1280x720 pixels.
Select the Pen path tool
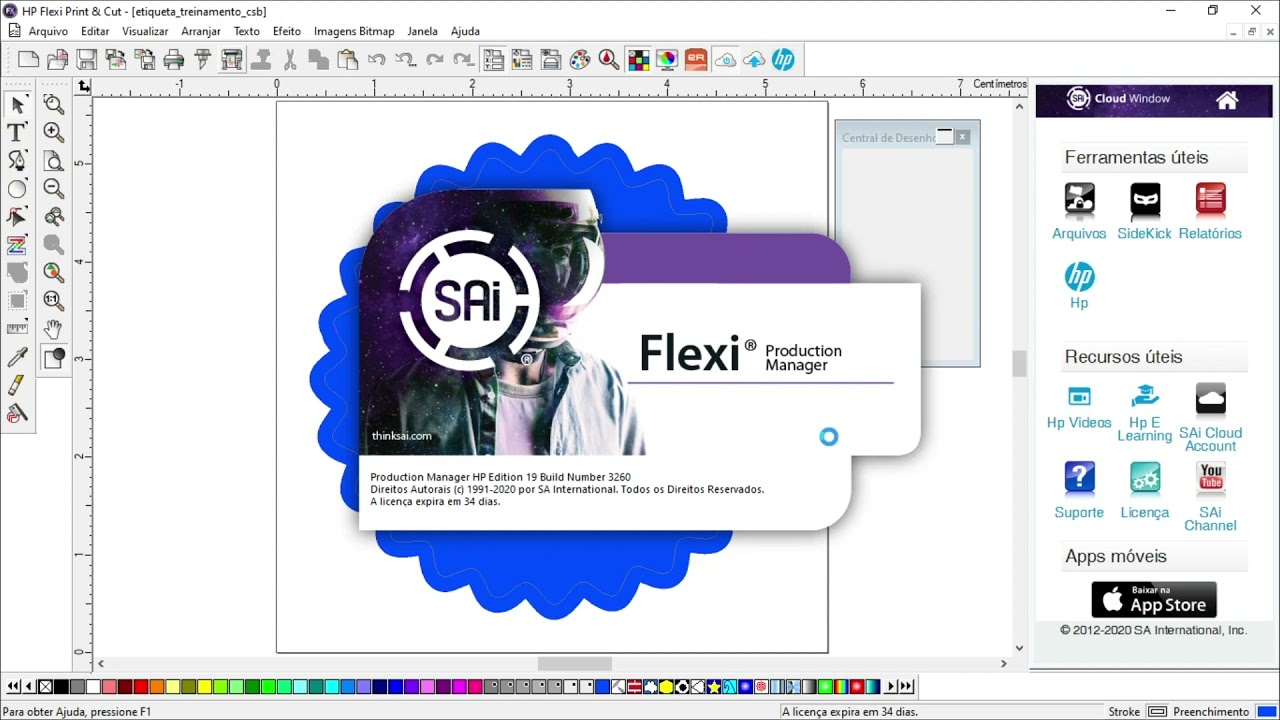(x=17, y=161)
